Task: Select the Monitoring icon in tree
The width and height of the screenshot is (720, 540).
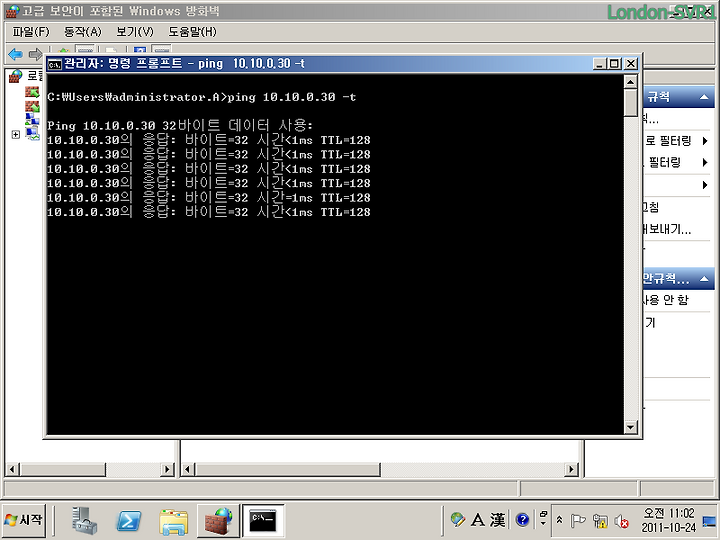Action: point(32,134)
